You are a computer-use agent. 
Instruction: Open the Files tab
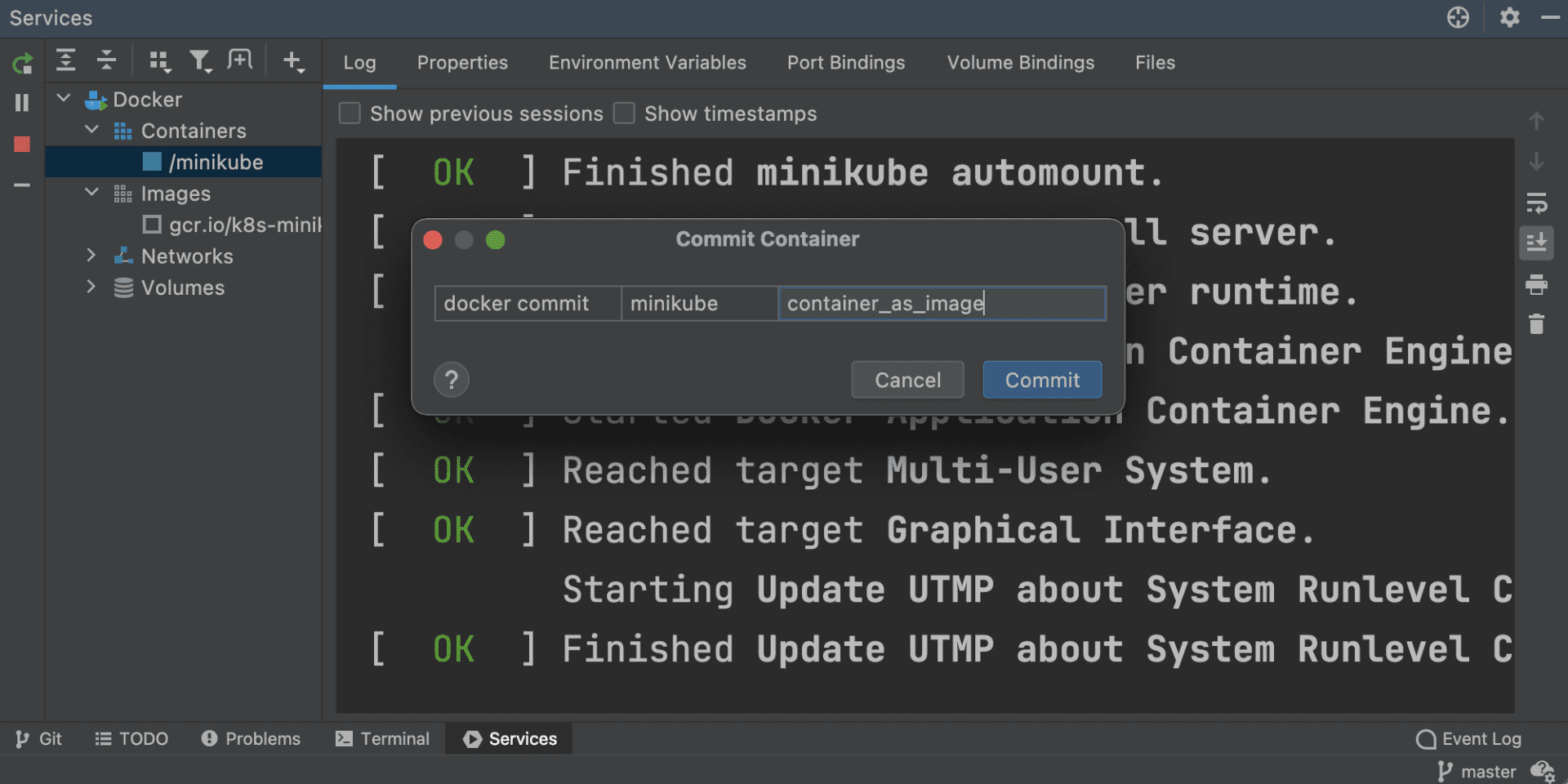click(x=1155, y=63)
